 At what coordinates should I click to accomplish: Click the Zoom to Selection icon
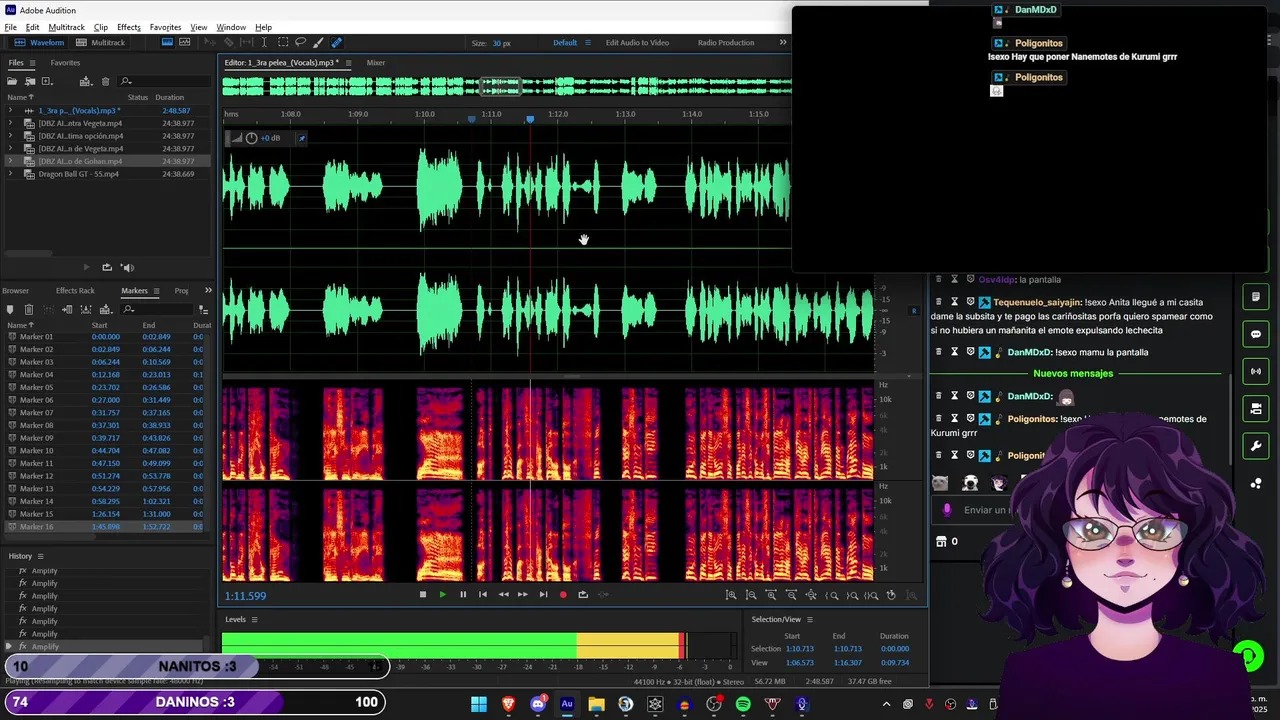(x=871, y=595)
